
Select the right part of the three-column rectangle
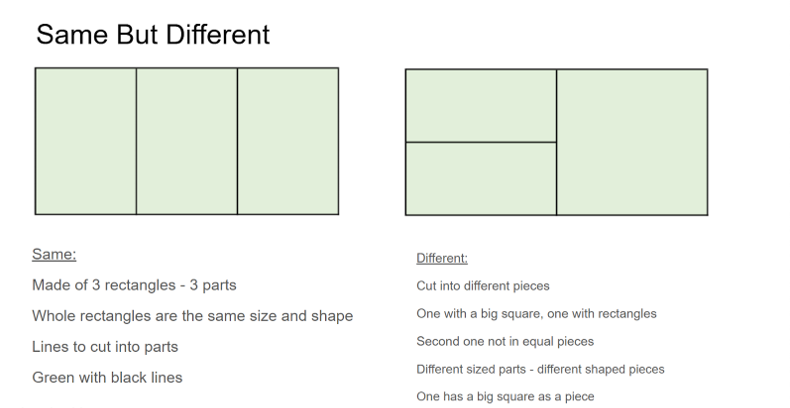(x=288, y=141)
